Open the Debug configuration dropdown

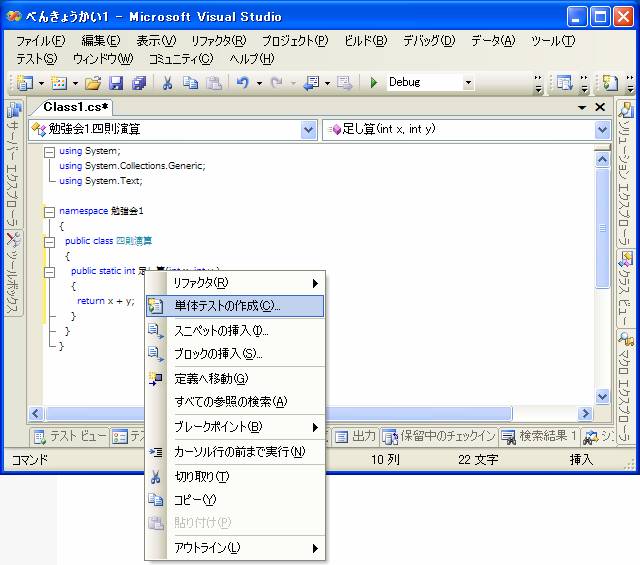tap(467, 82)
